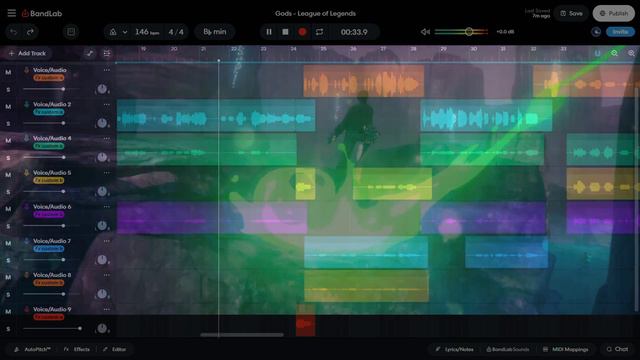Click the Voice/Audio 6 pan knob
Viewport: 640px width, 360px height.
coord(102,225)
